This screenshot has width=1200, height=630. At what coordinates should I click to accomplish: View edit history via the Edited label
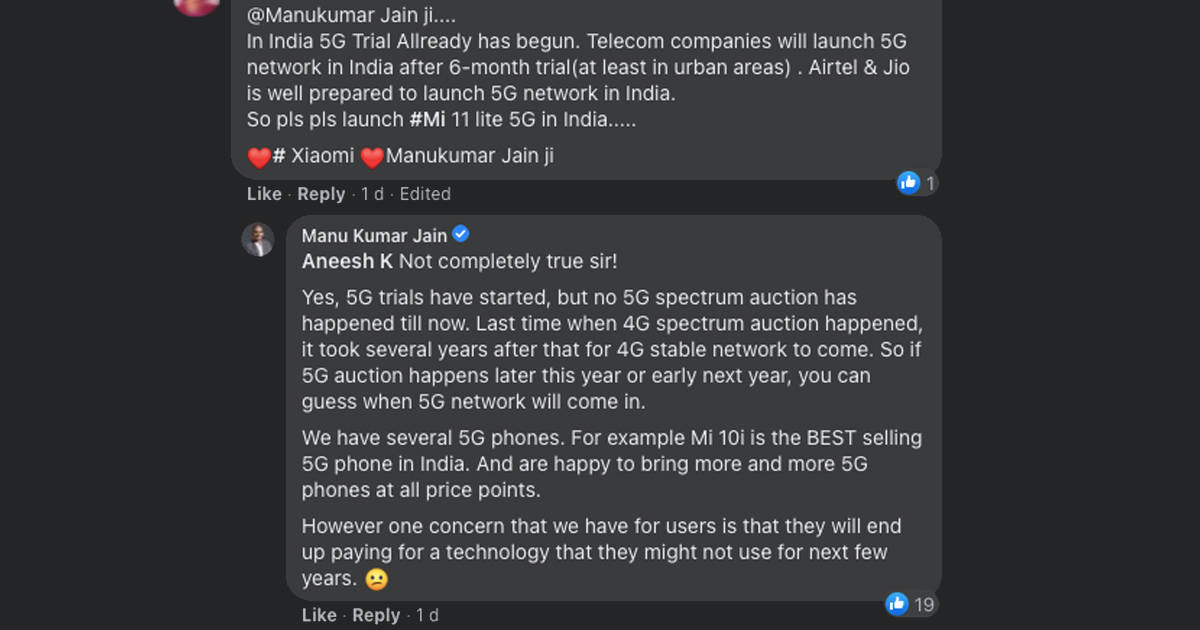[x=425, y=194]
